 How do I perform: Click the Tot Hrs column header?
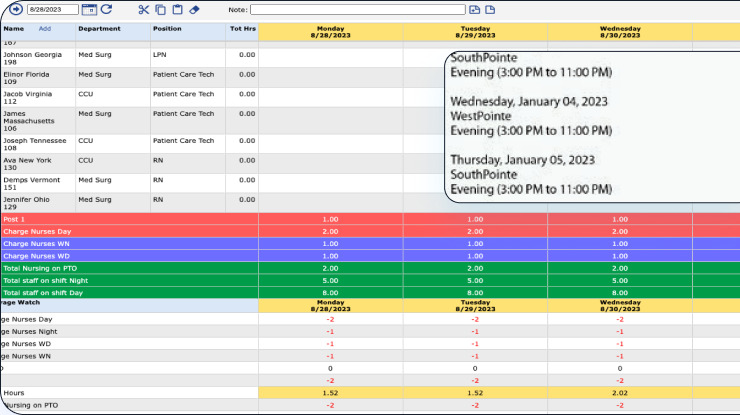point(243,29)
